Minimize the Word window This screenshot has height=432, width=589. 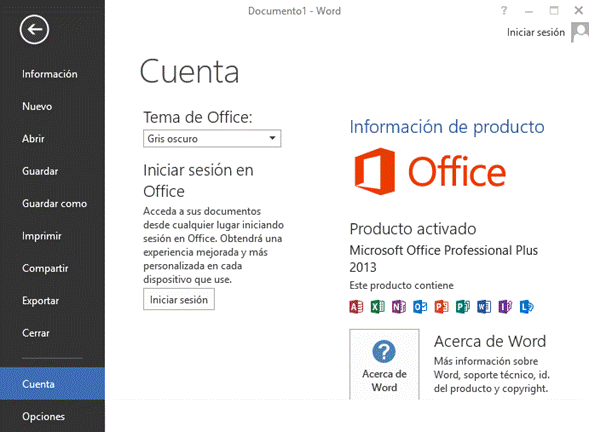(x=529, y=11)
